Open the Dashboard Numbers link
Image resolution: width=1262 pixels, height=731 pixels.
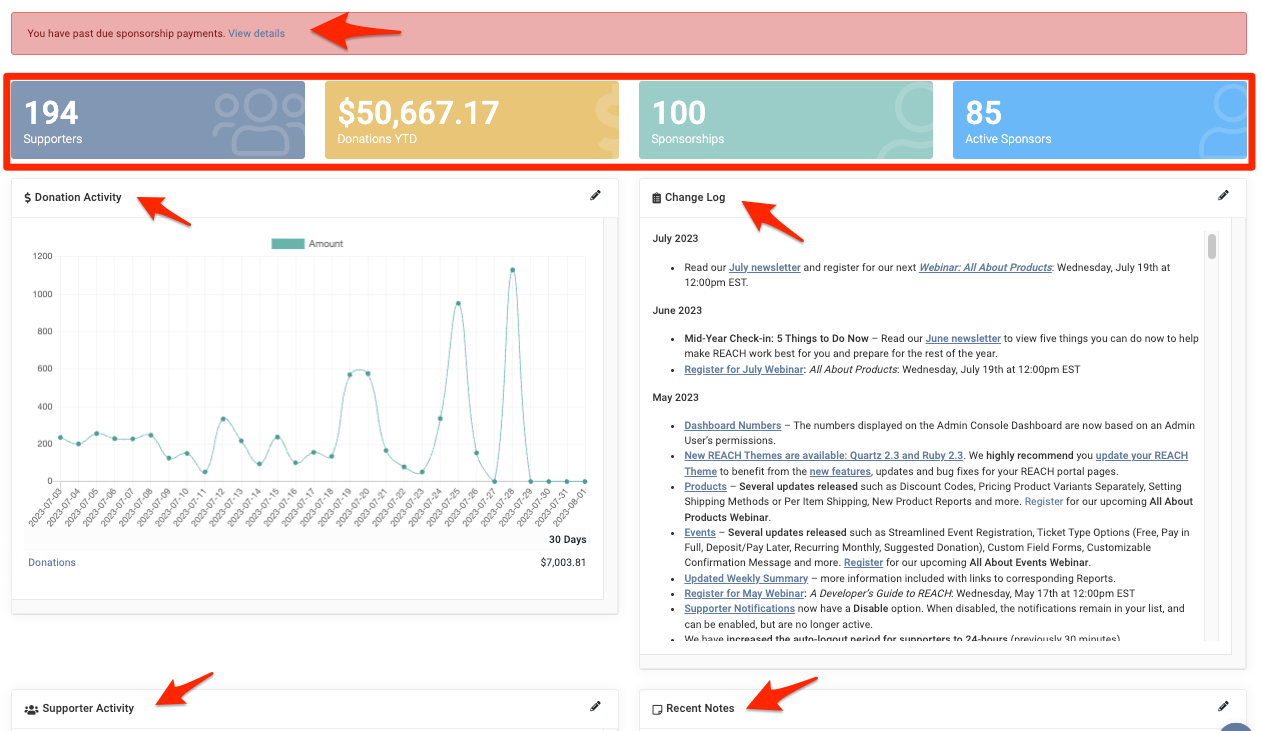tap(732, 425)
